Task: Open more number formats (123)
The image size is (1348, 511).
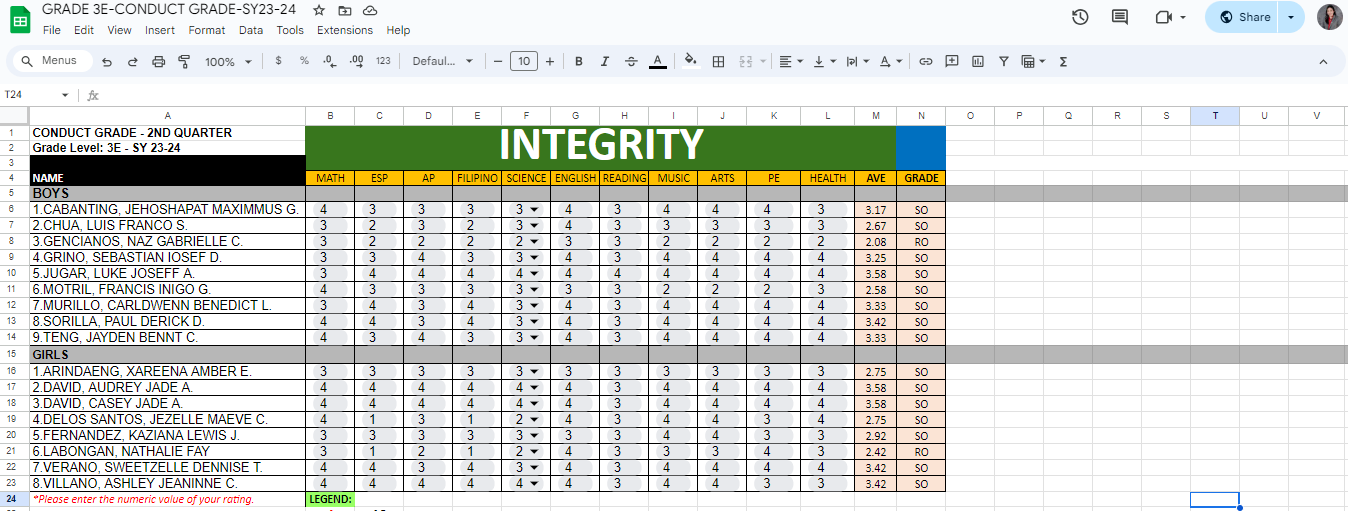Action: point(383,62)
